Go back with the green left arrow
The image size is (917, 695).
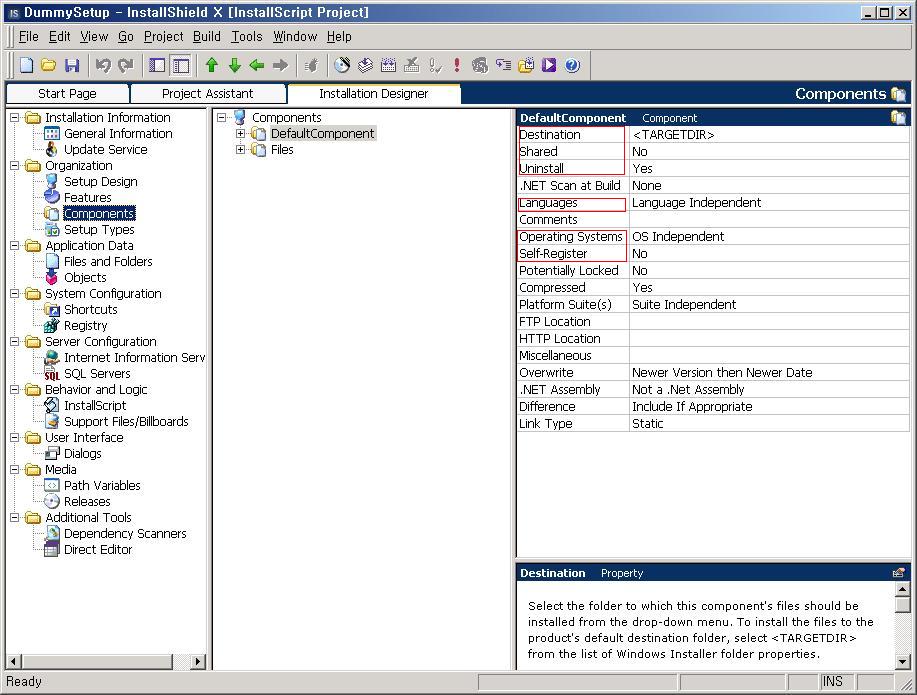click(257, 65)
